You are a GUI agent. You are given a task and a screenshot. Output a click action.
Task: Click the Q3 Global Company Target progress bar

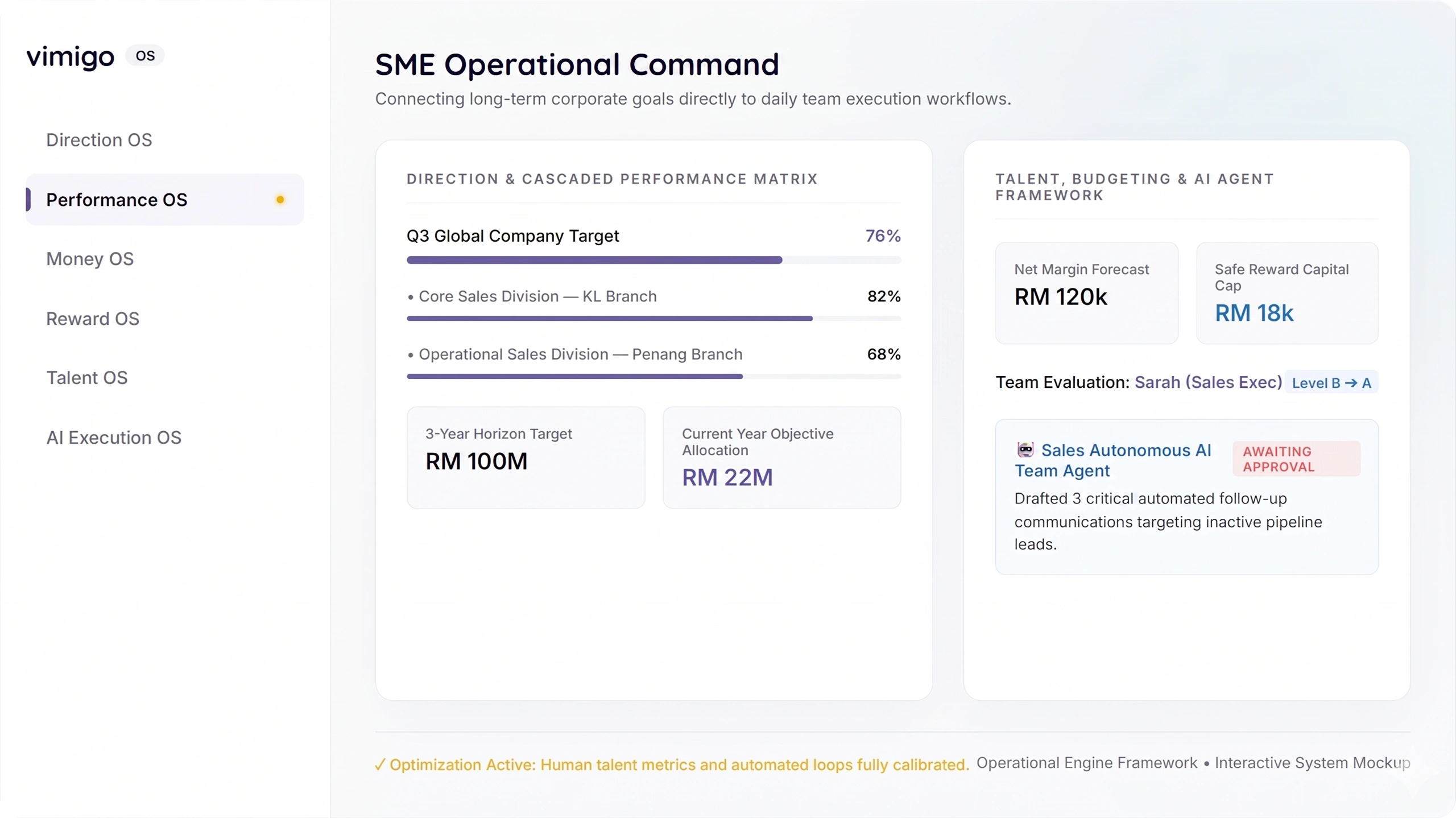[x=653, y=260]
